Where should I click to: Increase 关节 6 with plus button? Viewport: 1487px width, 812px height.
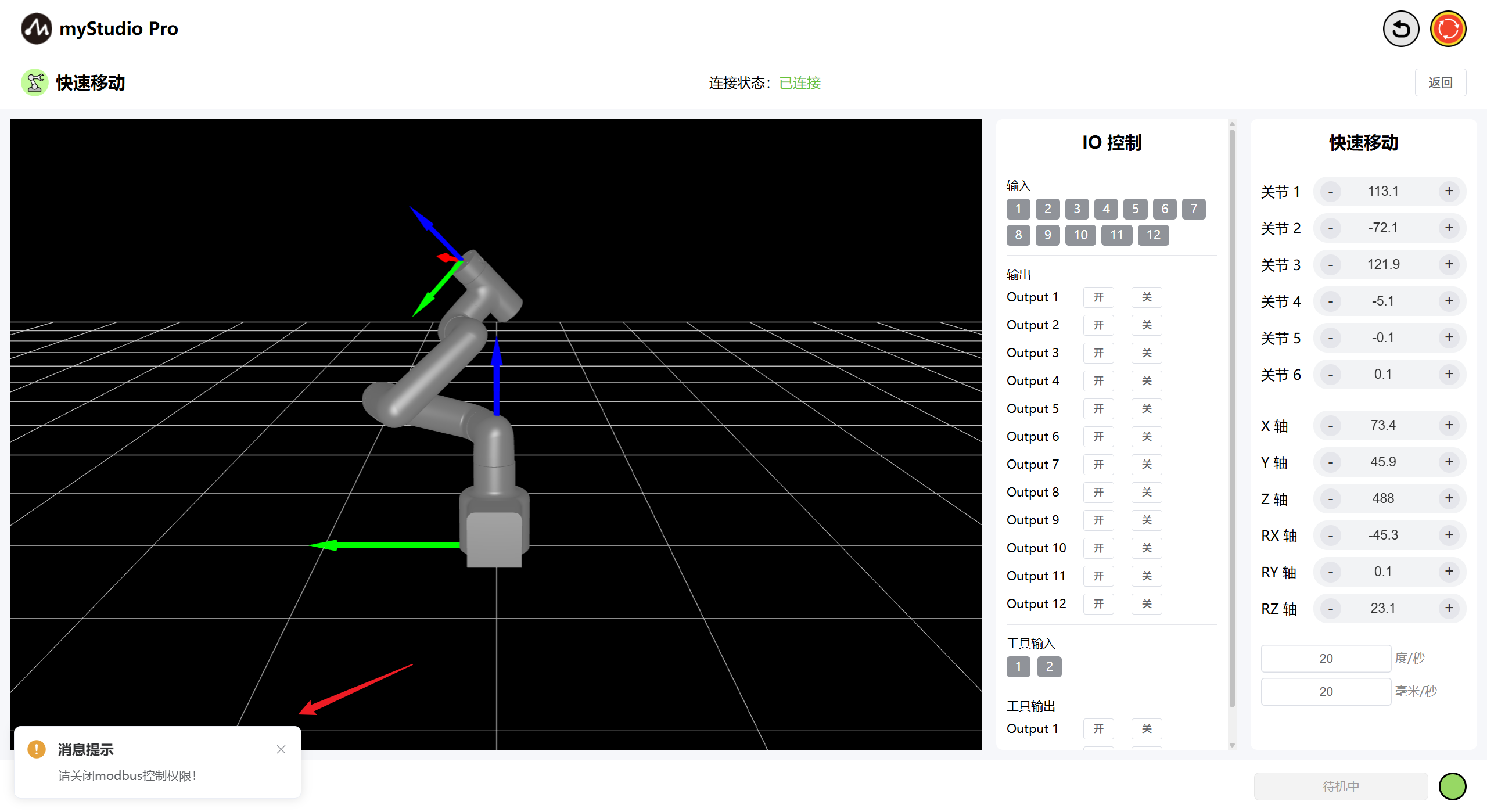pos(1449,374)
